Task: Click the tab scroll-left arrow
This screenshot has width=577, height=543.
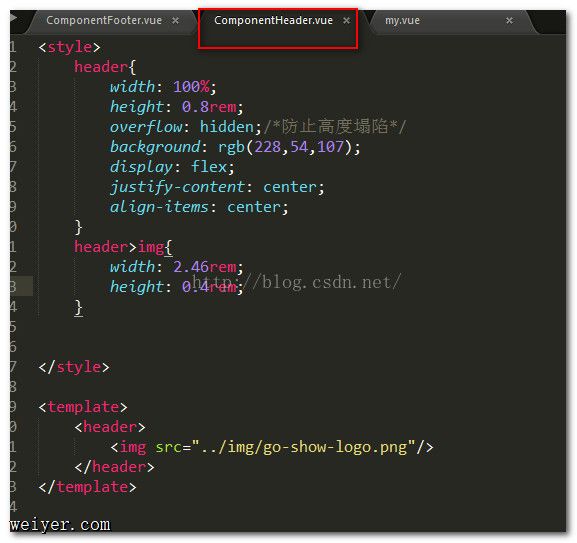Action: pyautogui.click(x=13, y=18)
